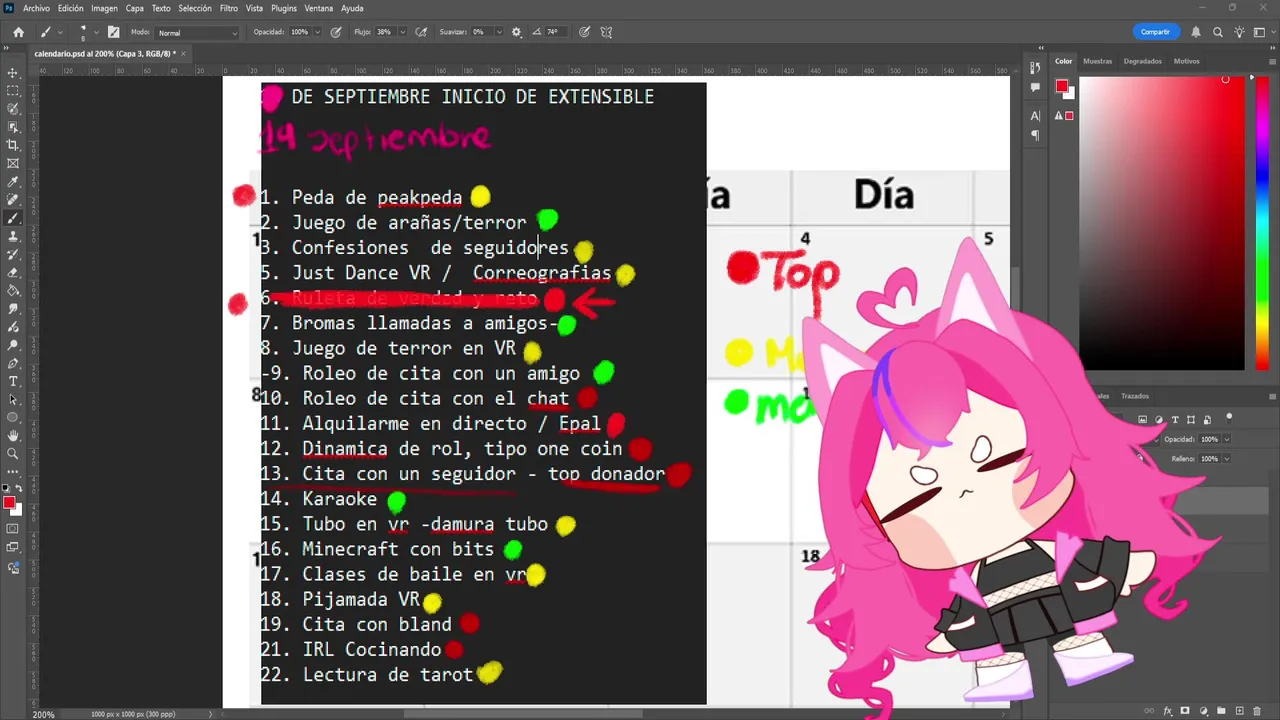Select the Type tool

(x=13, y=381)
